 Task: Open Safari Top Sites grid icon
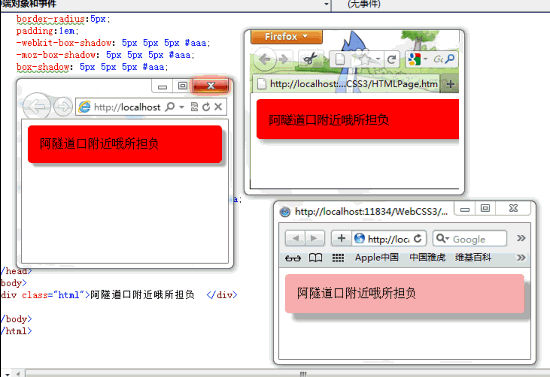pos(338,258)
